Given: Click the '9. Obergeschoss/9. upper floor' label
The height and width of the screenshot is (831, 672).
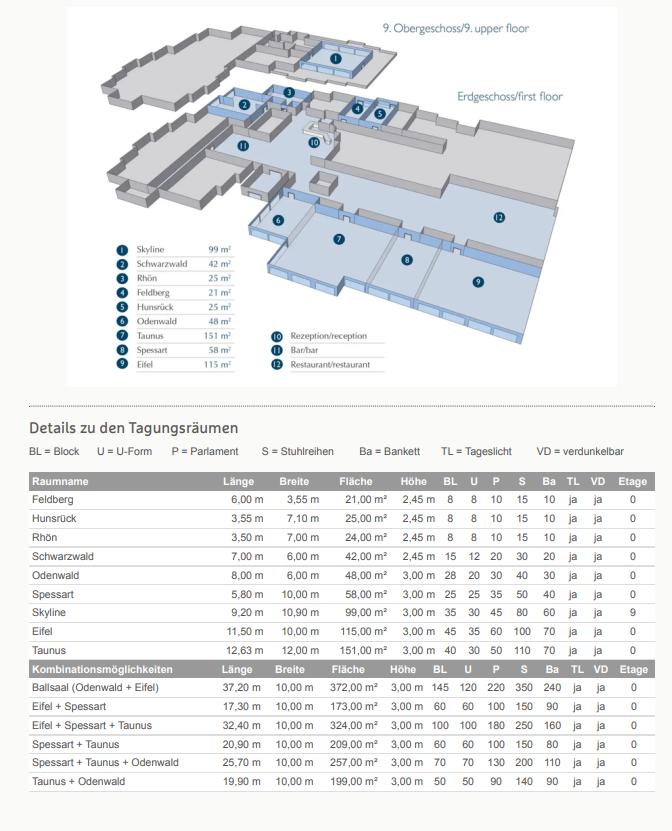Looking at the screenshot, I should (456, 29).
